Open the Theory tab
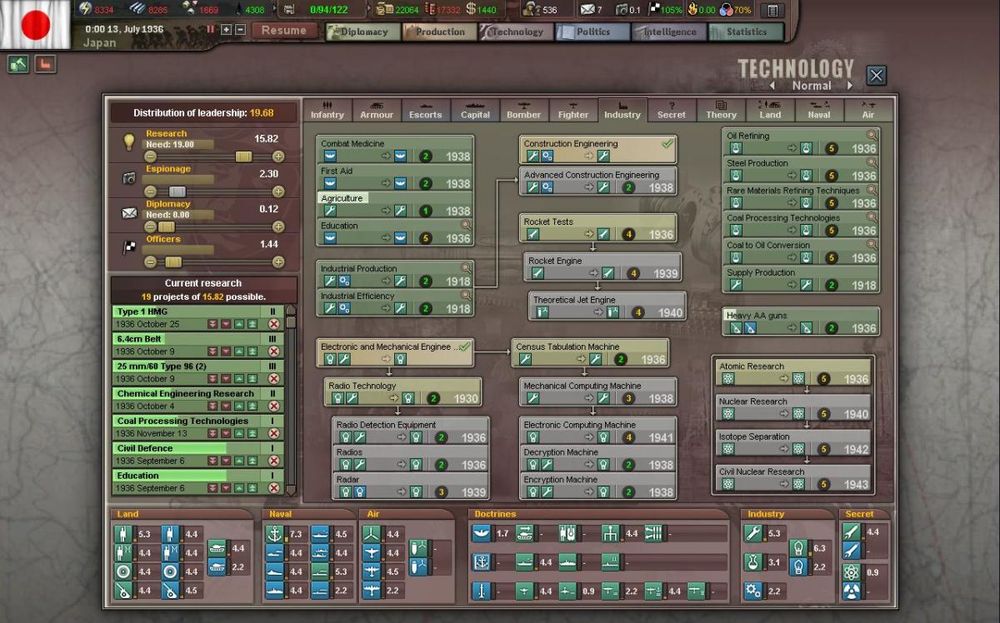 721,110
